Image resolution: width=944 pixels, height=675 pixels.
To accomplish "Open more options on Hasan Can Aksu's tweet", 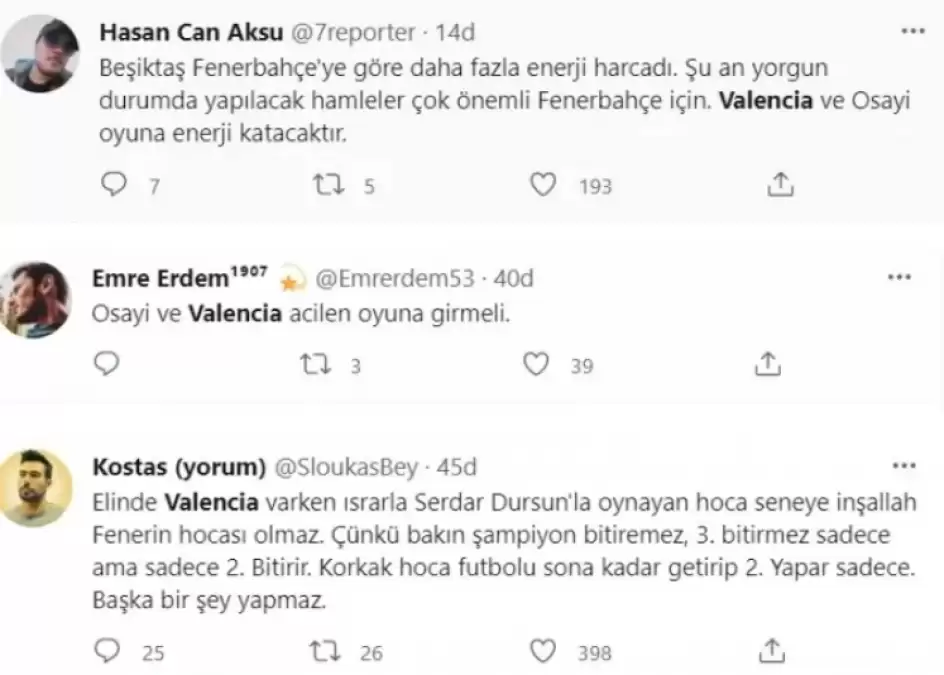I will [913, 32].
